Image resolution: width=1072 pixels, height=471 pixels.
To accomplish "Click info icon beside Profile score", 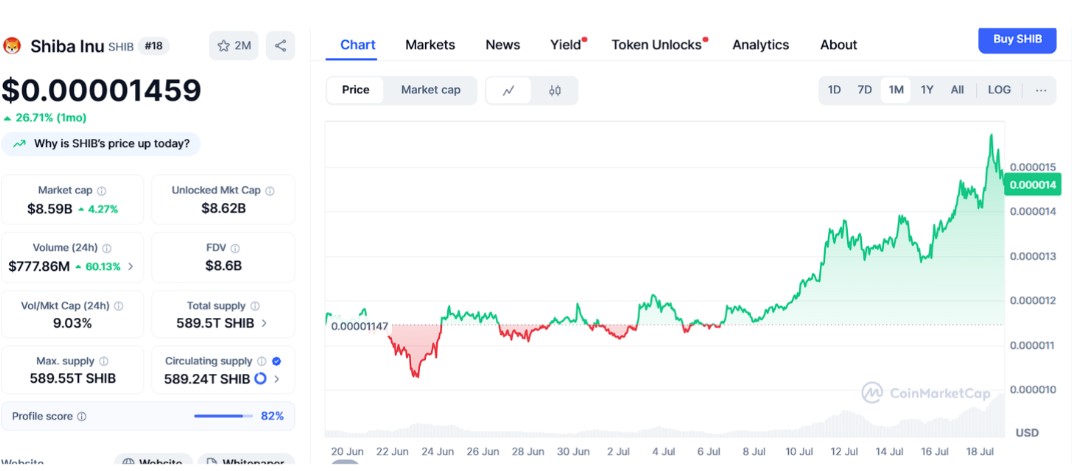I will point(81,416).
